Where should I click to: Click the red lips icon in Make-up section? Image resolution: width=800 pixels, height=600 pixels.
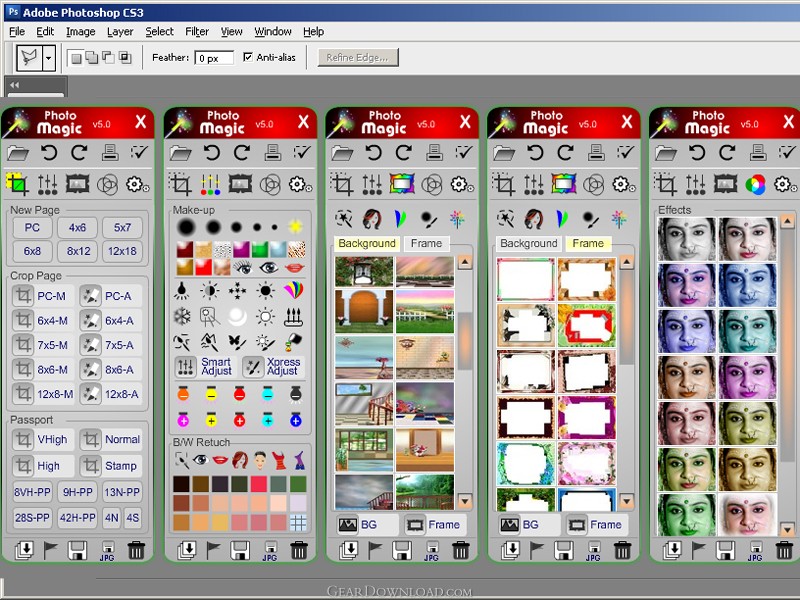(x=294, y=267)
